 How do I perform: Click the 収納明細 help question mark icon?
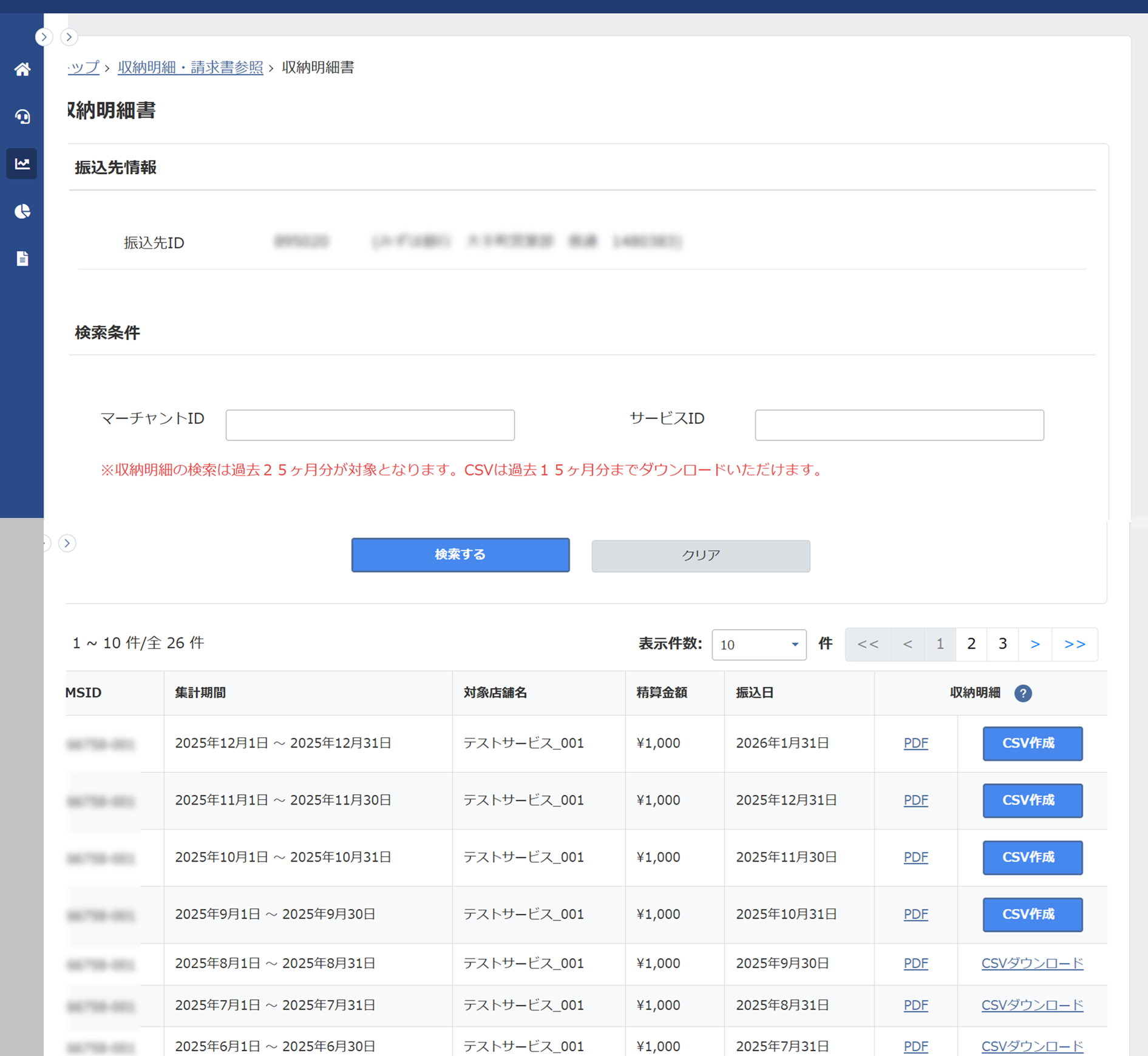1023,693
